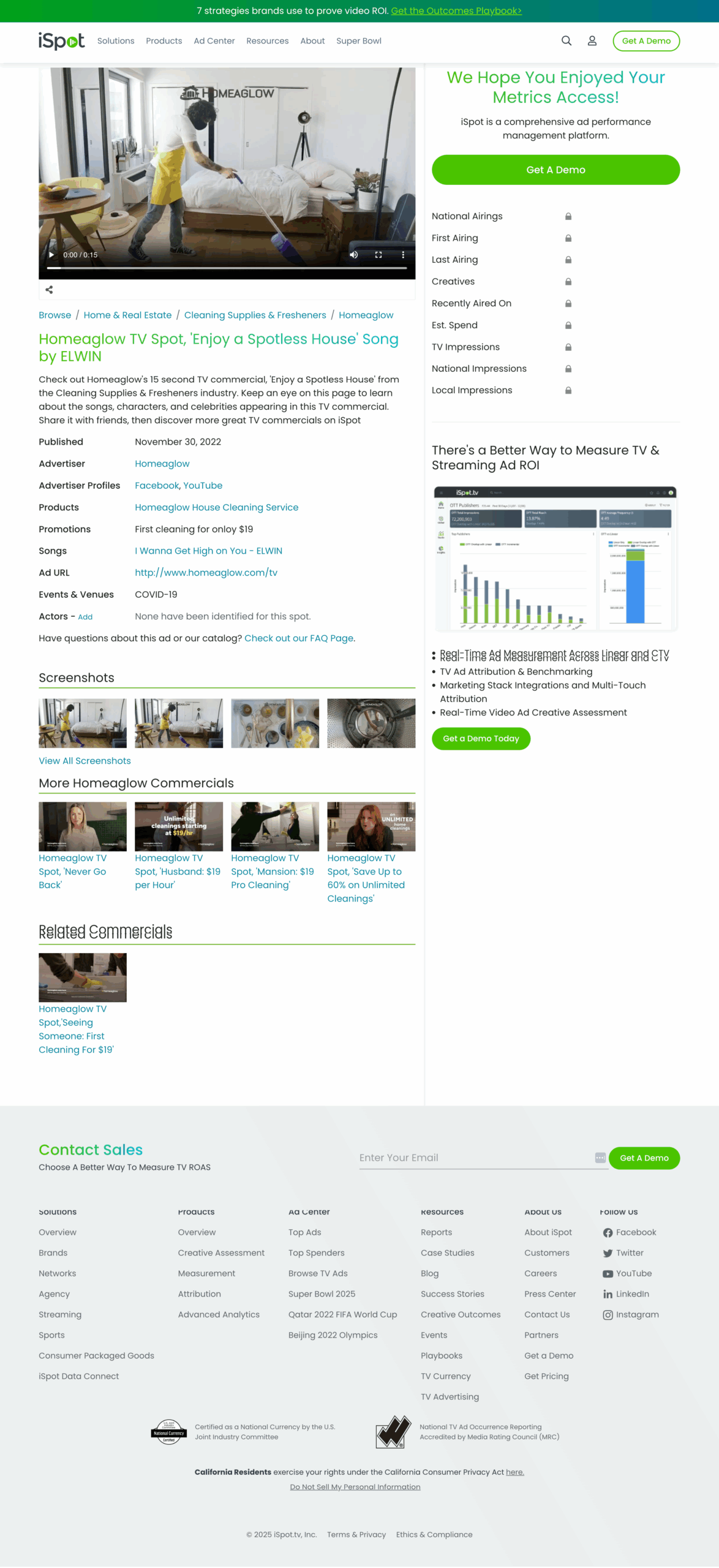719x1568 pixels.
Task: Mute the video volume icon
Action: [354, 255]
